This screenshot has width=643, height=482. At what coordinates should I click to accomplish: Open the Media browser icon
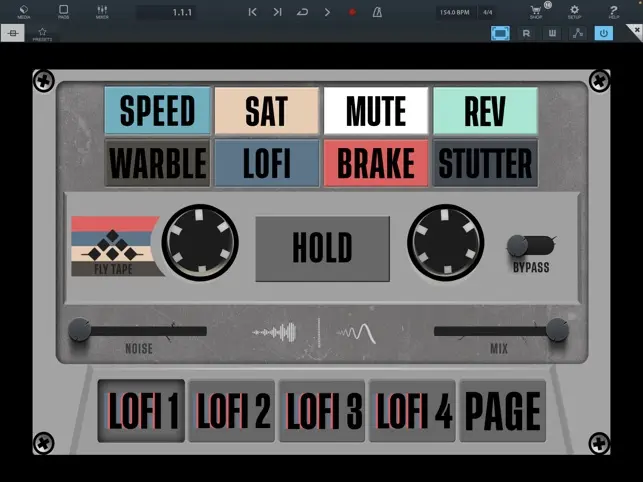(23, 12)
